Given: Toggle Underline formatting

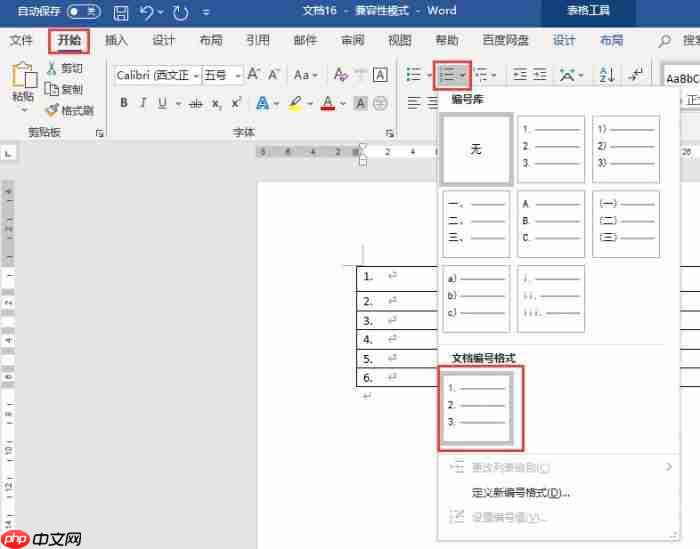Looking at the screenshot, I should 162,104.
